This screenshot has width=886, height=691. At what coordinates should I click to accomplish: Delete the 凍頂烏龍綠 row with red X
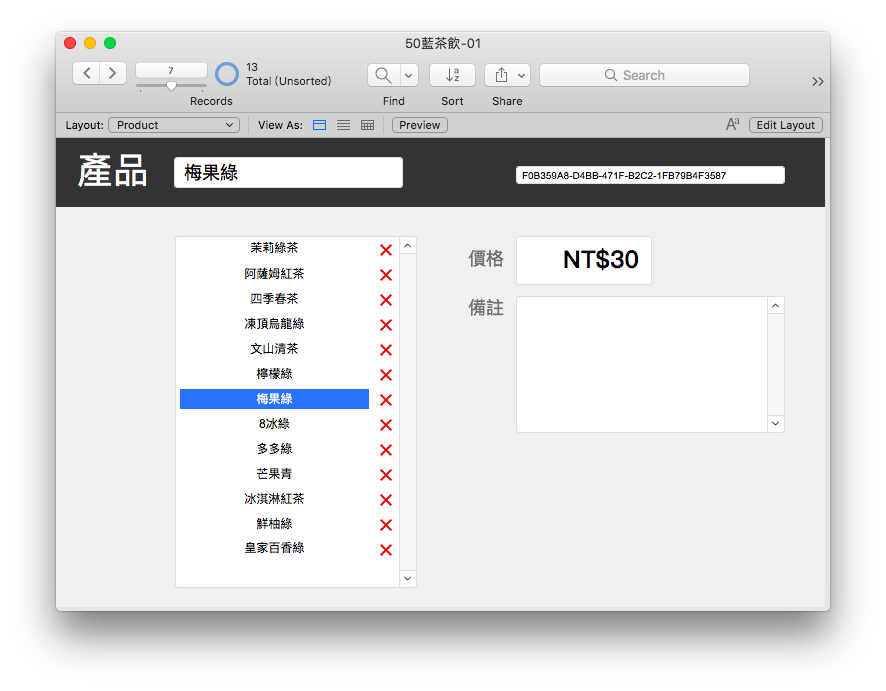point(386,325)
